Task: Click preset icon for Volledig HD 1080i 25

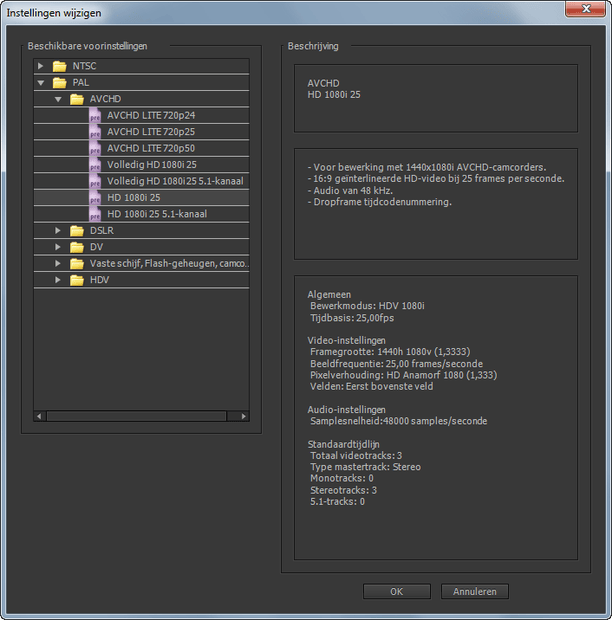Action: pyautogui.click(x=95, y=165)
